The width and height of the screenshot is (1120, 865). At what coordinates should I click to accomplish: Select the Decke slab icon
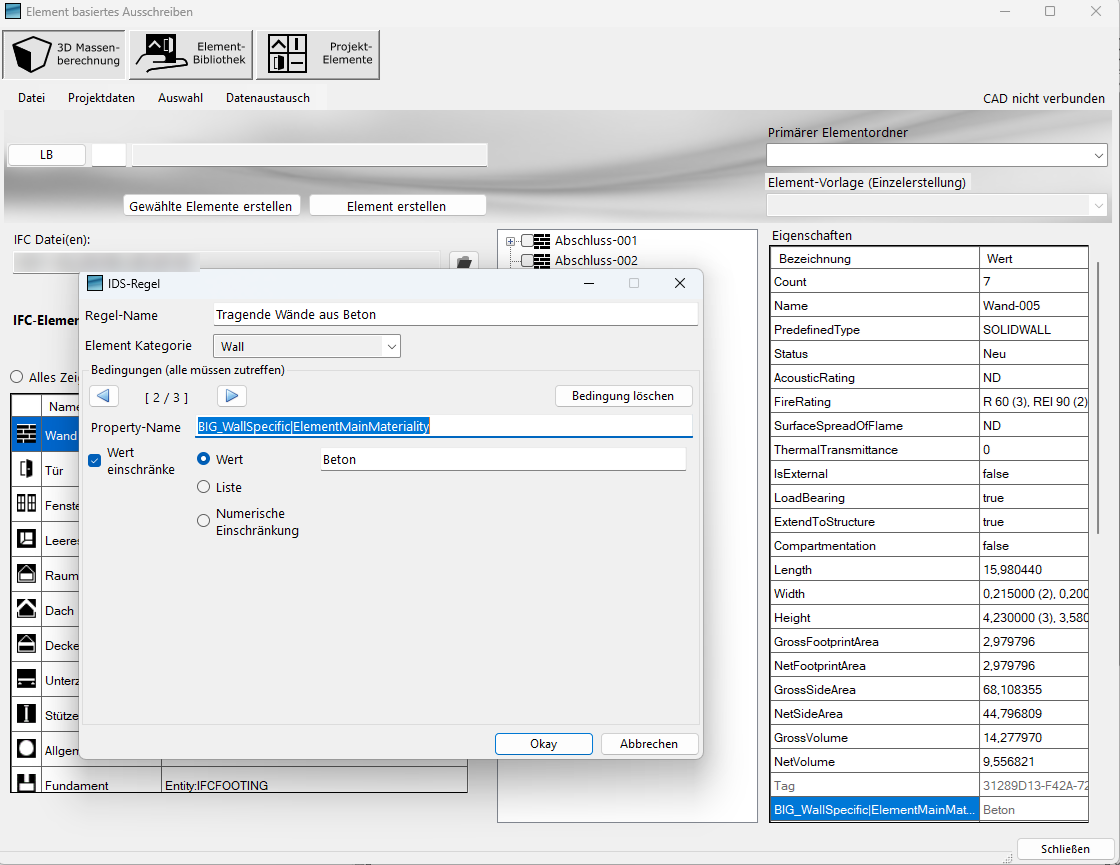pos(26,644)
